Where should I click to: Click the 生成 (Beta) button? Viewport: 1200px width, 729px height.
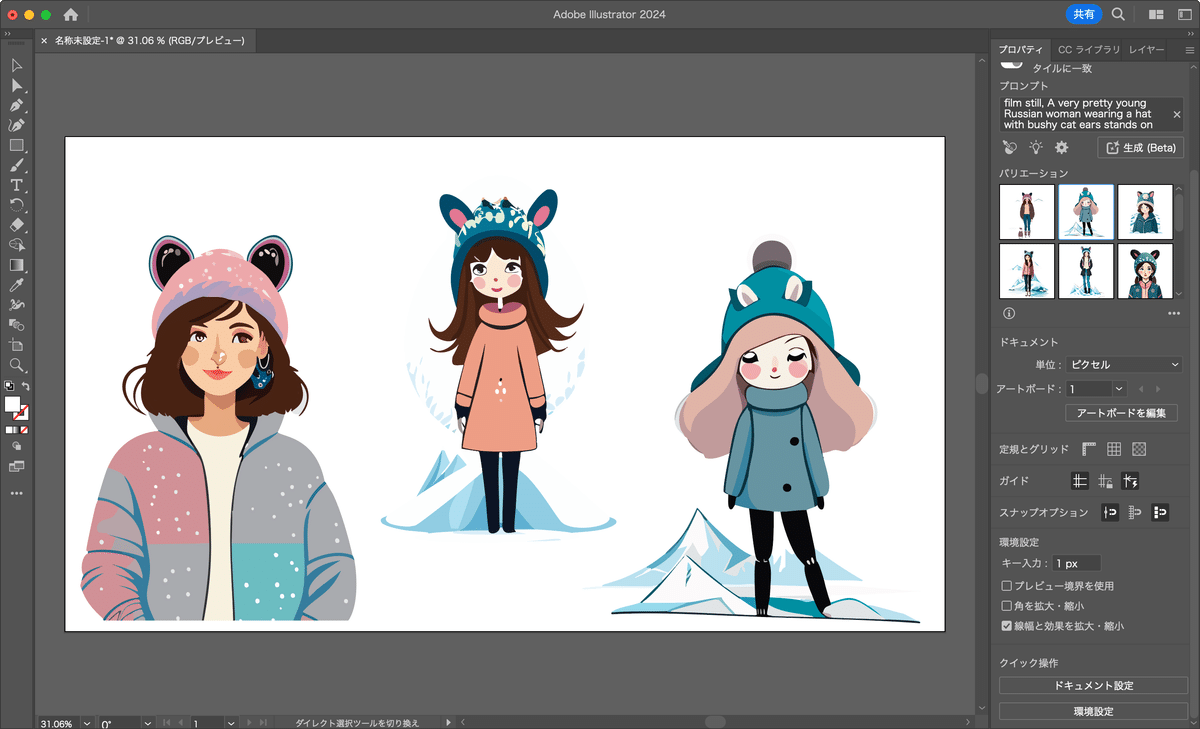coord(1140,147)
